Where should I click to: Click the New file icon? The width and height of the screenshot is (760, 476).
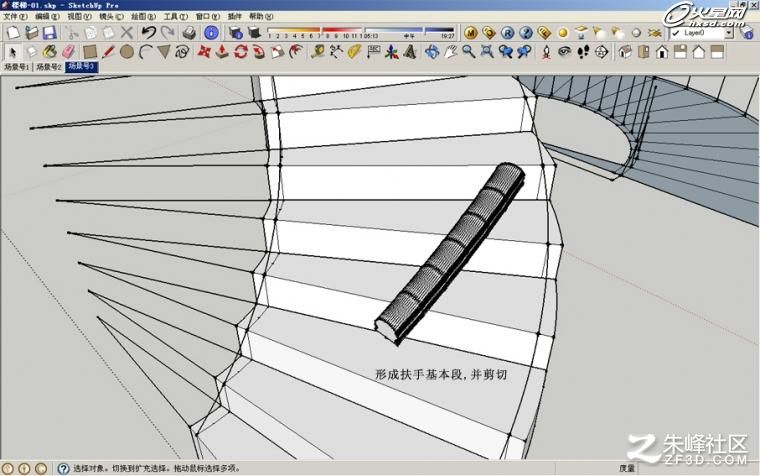[13, 33]
